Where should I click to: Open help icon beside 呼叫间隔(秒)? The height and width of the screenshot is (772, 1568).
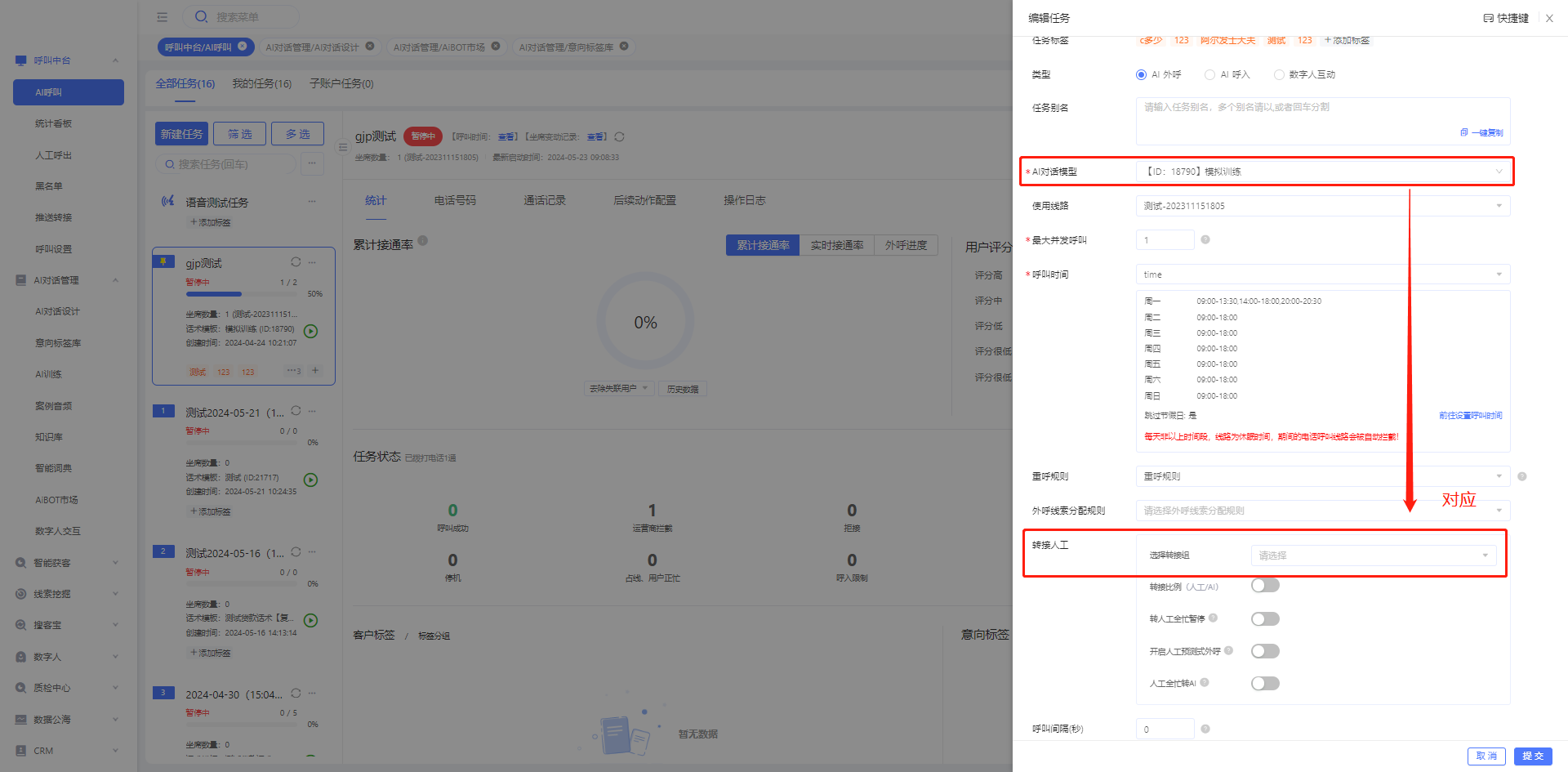tap(1205, 729)
